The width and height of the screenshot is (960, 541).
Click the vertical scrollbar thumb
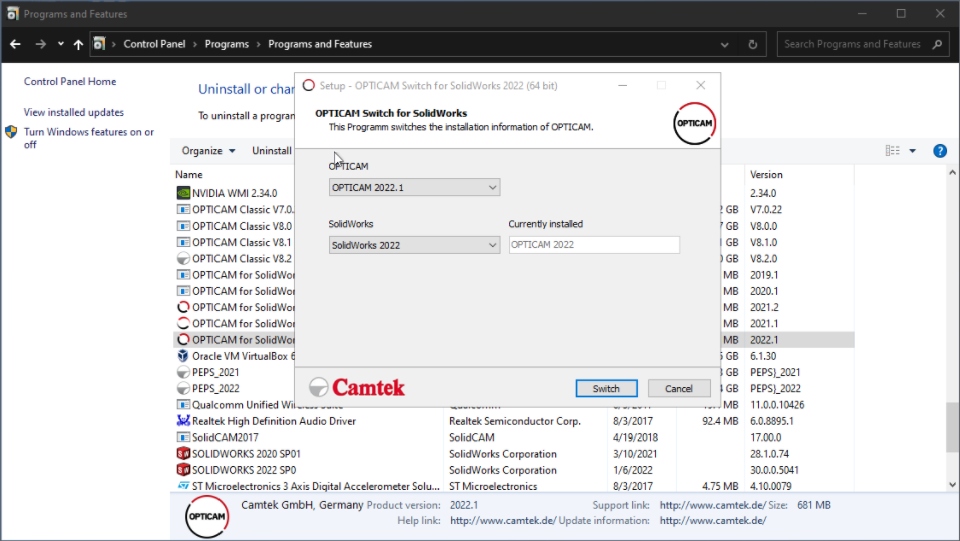coord(952,427)
